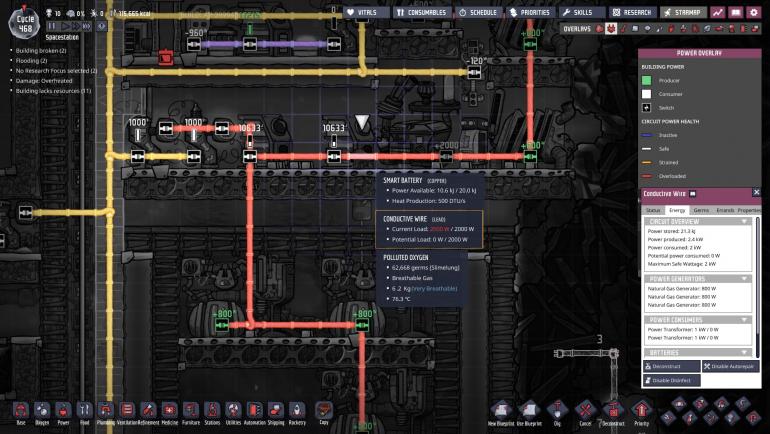This screenshot has width=770, height=434.
Task: Toggle the Oxygen overlay
Action: pos(599,28)
